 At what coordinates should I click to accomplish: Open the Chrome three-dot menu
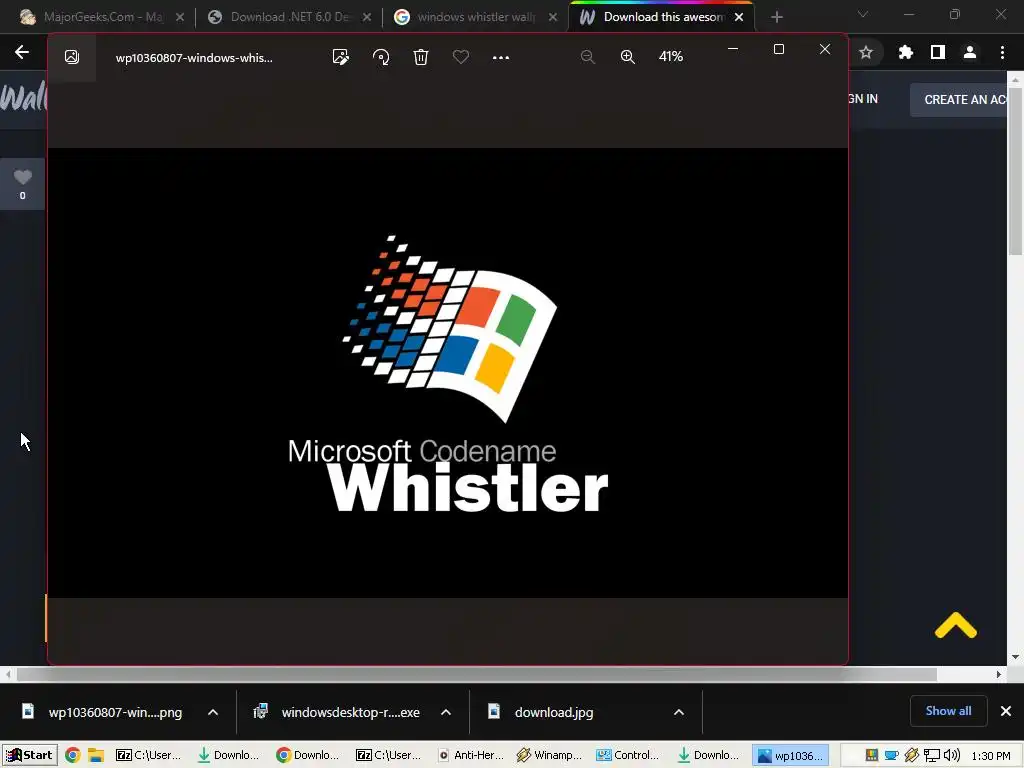point(1002,52)
